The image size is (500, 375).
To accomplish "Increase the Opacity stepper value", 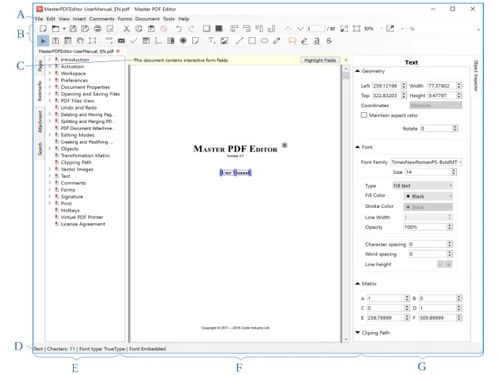I will (x=450, y=225).
